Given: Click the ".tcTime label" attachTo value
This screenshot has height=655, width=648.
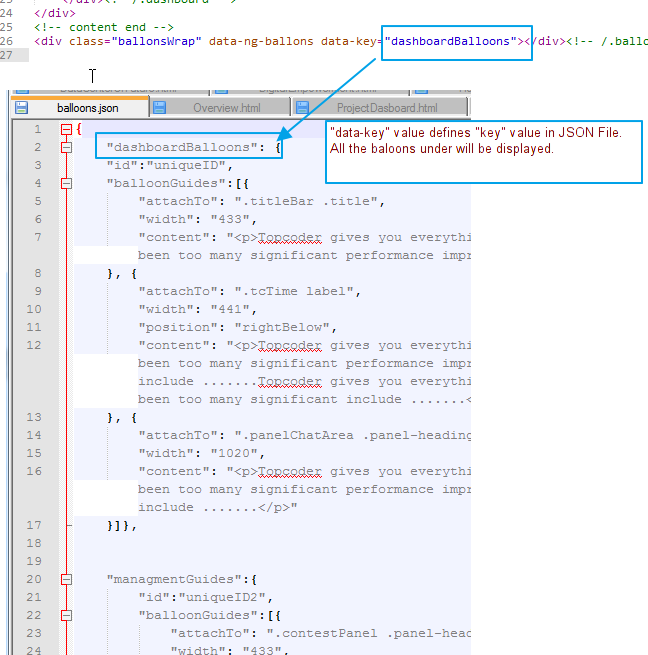Looking at the screenshot, I should (x=294, y=291).
